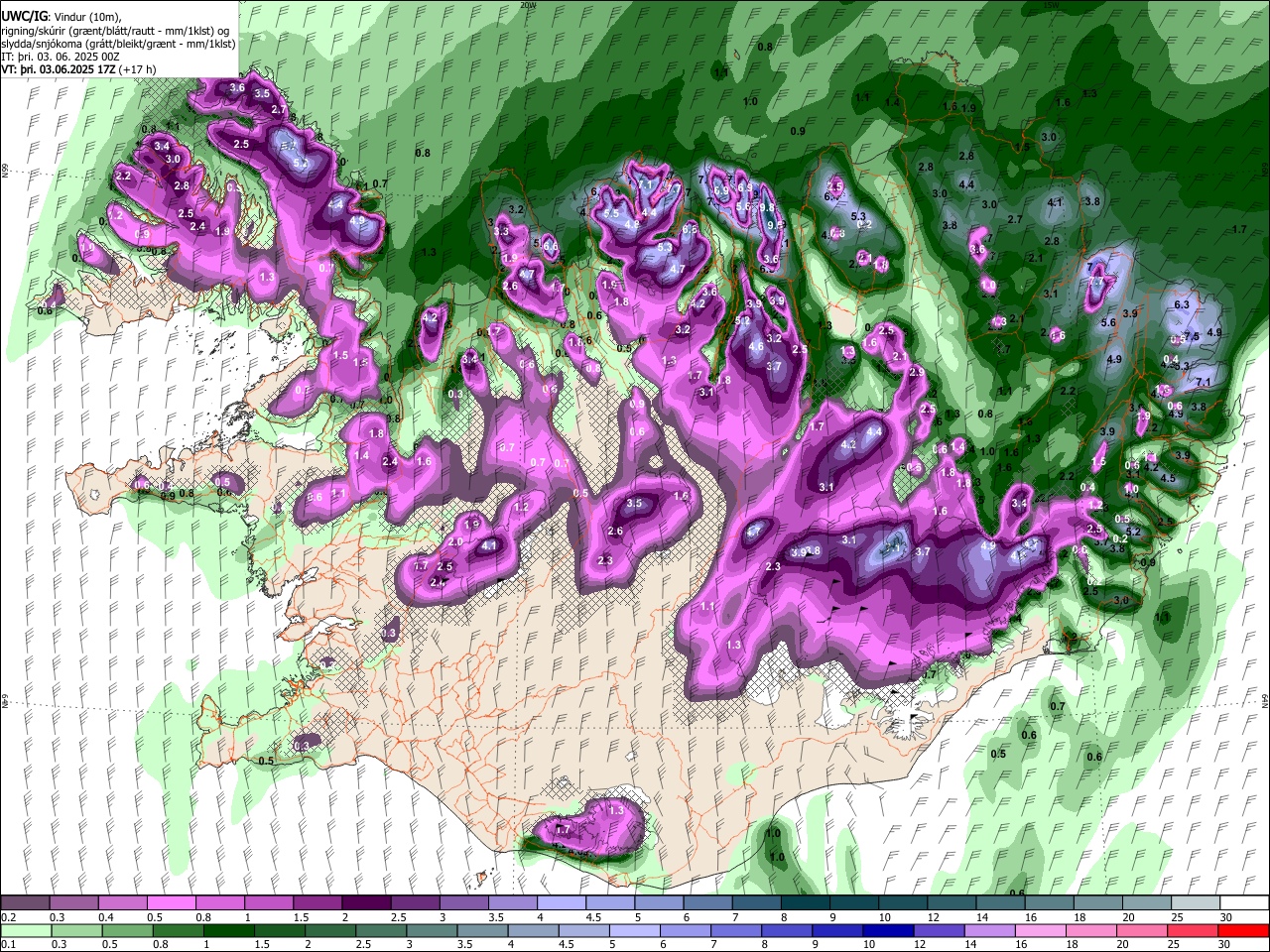Viewport: 1270px width, 952px height.
Task: Click darkest purple snow swatch for 2–2.5
Action: tap(366, 903)
